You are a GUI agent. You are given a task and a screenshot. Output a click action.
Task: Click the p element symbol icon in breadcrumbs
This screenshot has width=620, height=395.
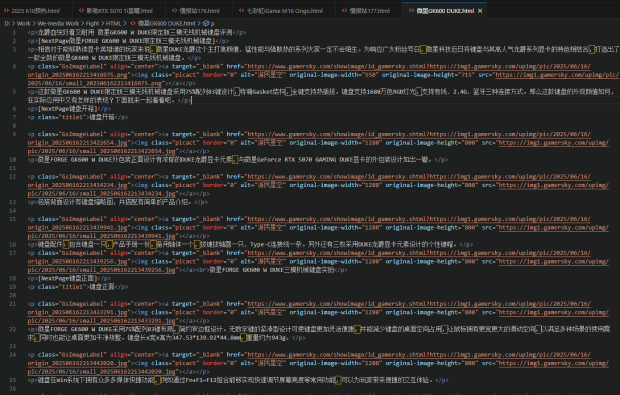click(206, 24)
